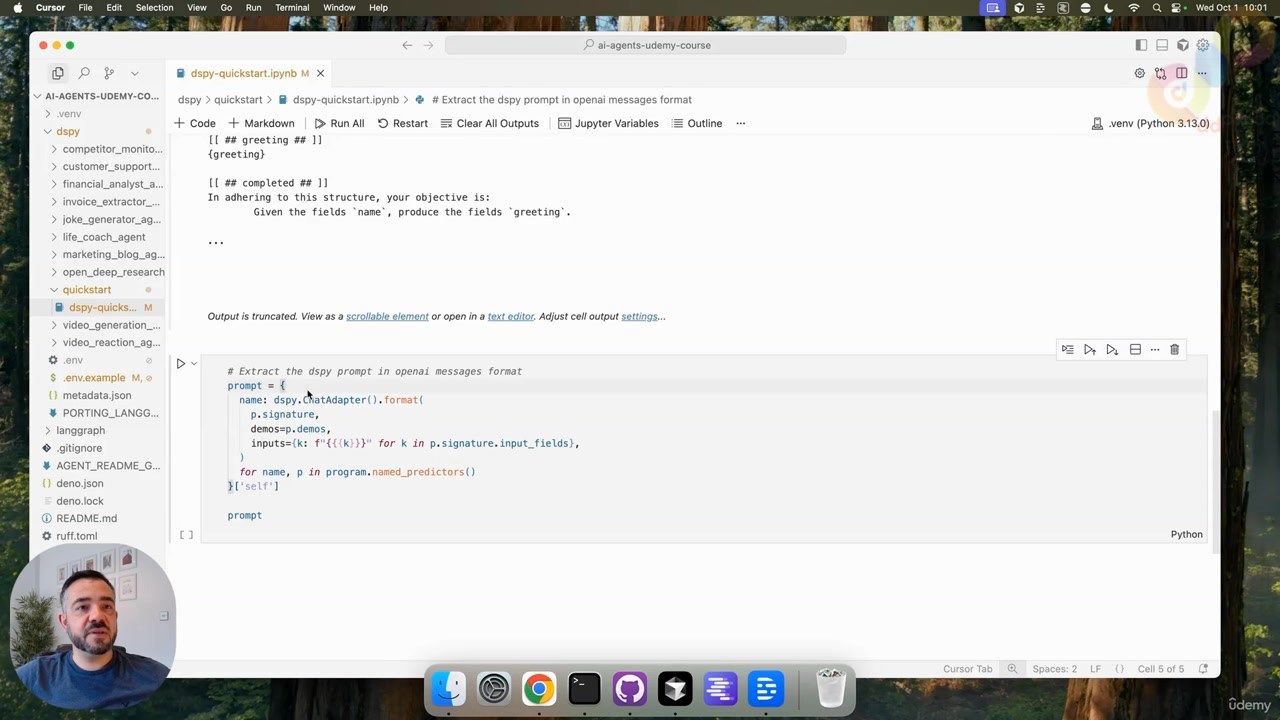This screenshot has height=720, width=1280.
Task: Expand the .venv folder
Action: coord(96,114)
